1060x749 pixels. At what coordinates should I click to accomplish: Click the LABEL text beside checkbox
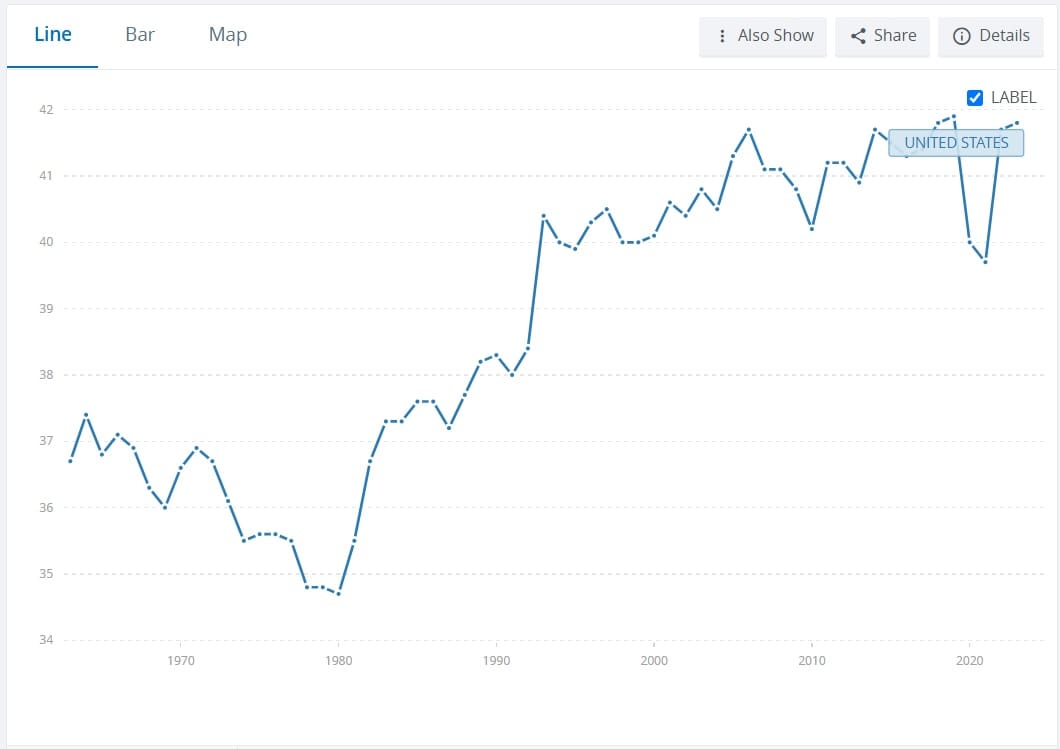(1013, 97)
